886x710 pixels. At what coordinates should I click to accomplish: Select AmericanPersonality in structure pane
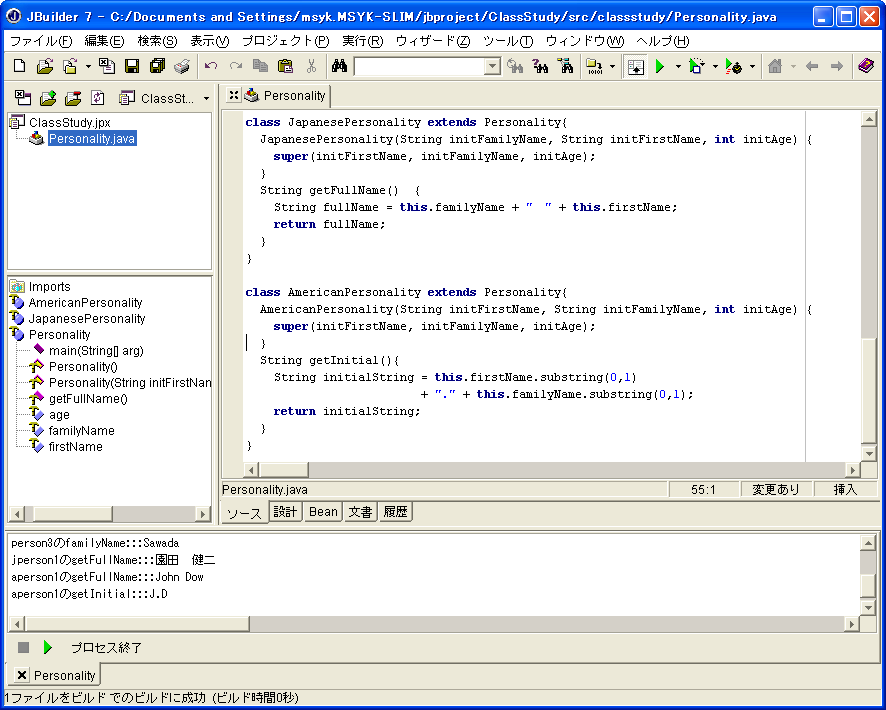coord(85,303)
